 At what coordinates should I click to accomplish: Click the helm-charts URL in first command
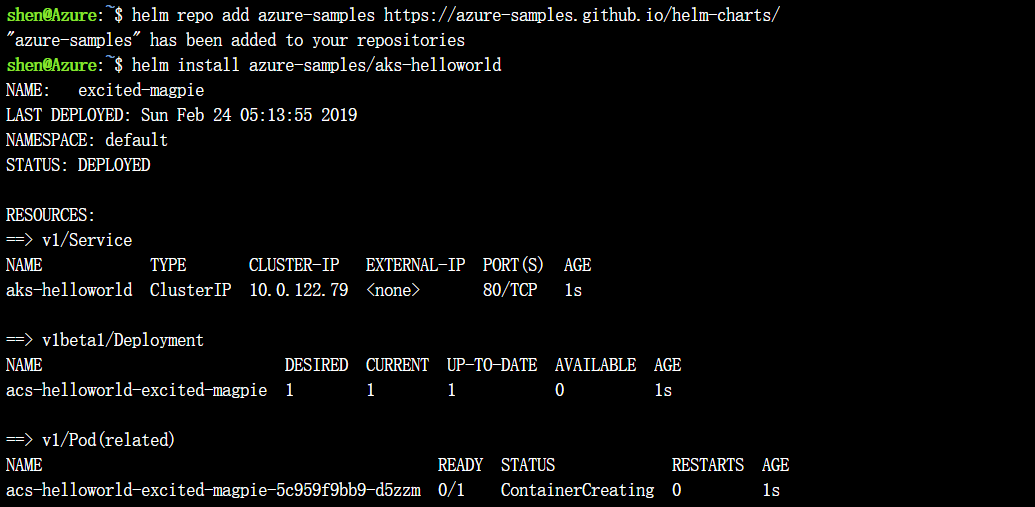tap(582, 15)
